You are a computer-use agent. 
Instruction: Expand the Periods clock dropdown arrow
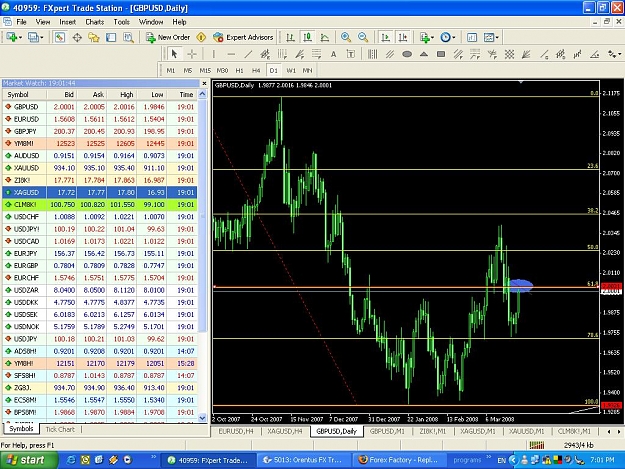click(x=454, y=38)
